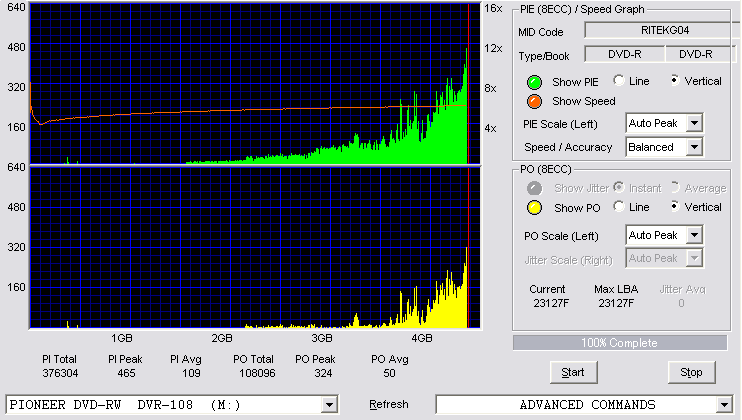Click the Start button
Viewport: 742px width, 420px height.
573,372
